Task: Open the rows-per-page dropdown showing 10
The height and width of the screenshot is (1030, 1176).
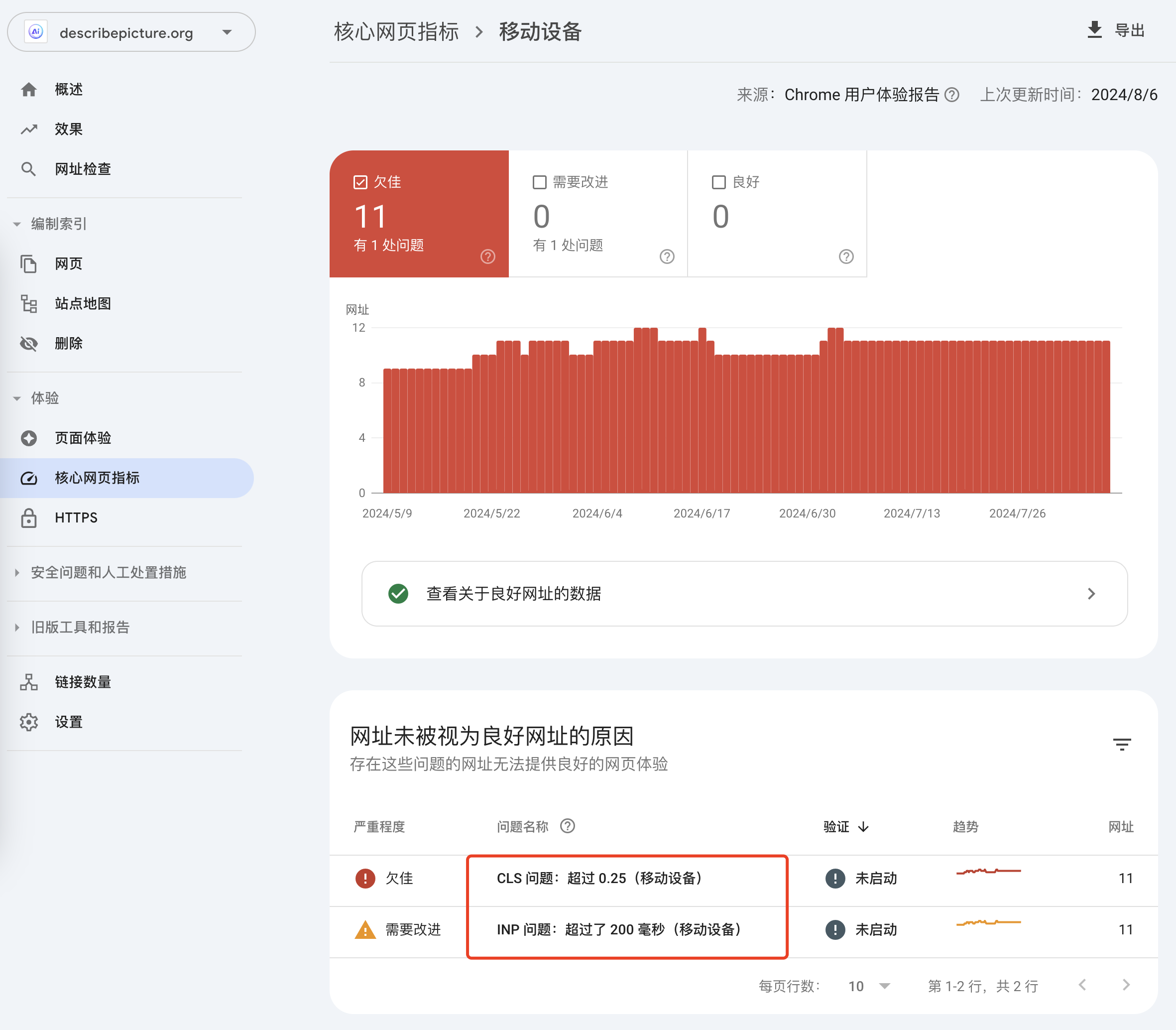Action: [869, 986]
